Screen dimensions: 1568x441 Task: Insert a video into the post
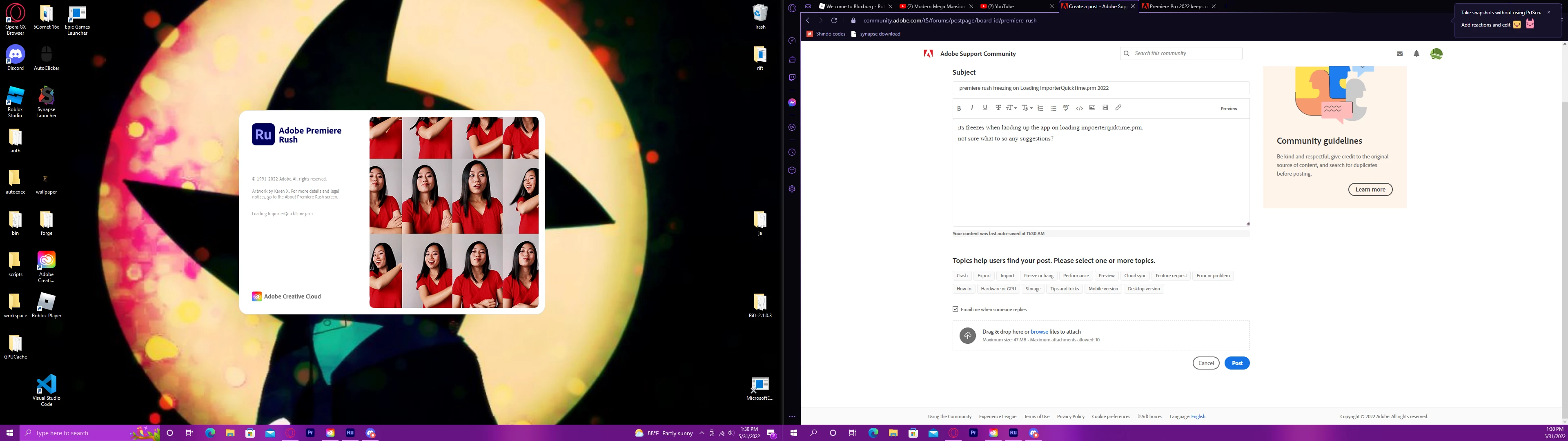(x=1105, y=108)
